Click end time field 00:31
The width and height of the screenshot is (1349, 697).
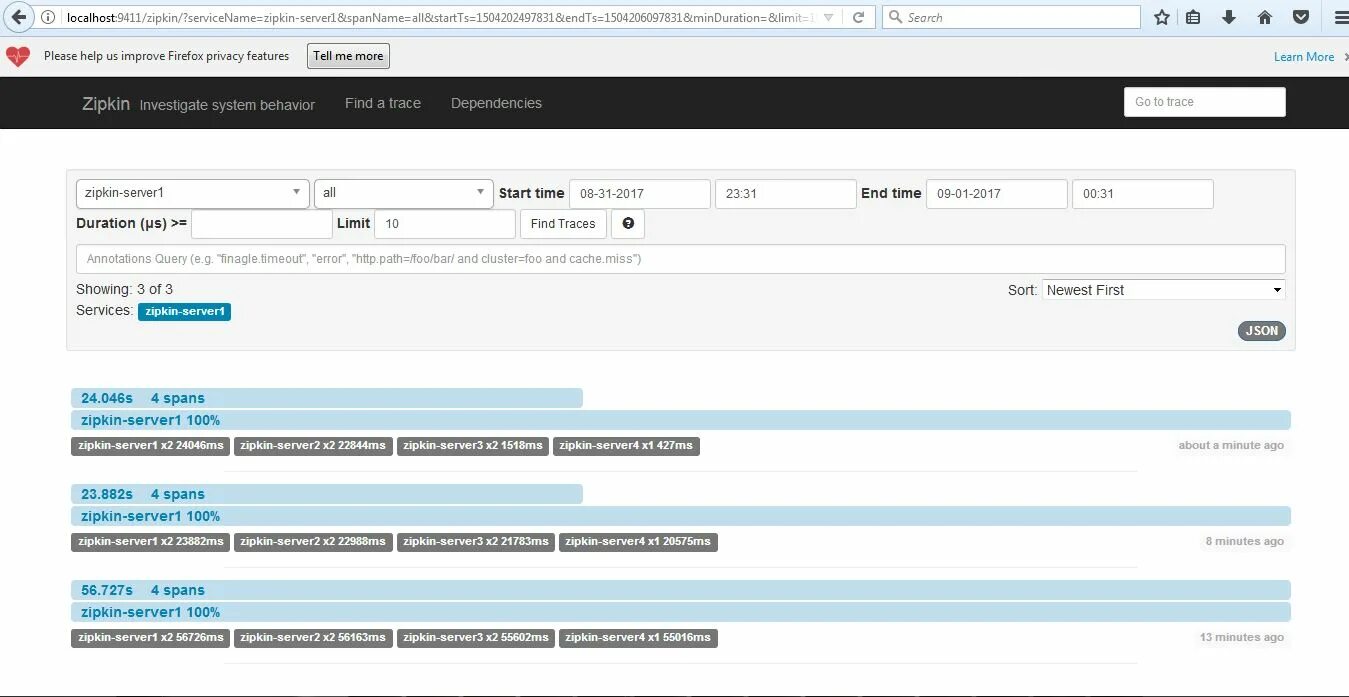tap(1143, 194)
